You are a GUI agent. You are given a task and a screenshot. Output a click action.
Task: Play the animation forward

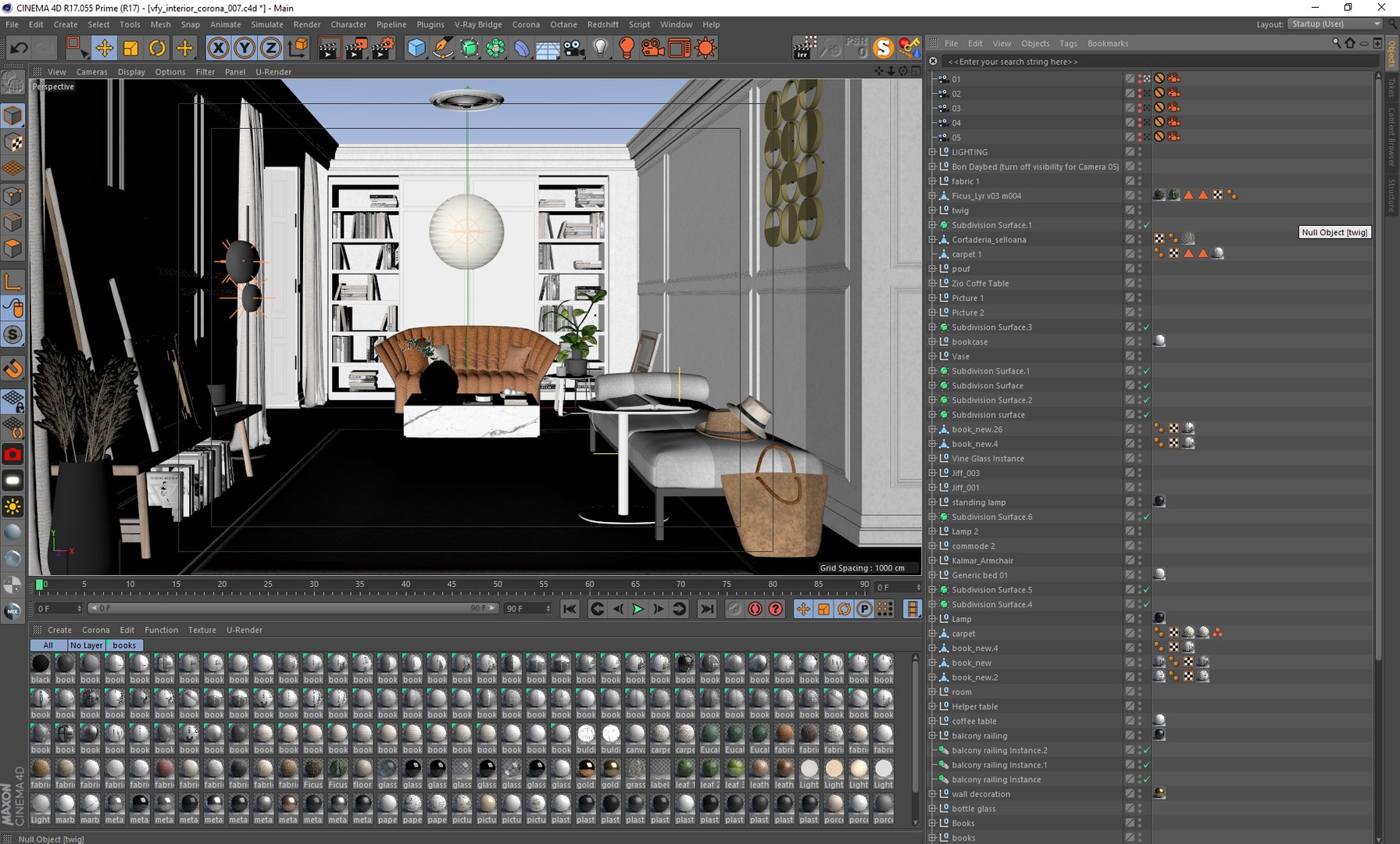637,609
